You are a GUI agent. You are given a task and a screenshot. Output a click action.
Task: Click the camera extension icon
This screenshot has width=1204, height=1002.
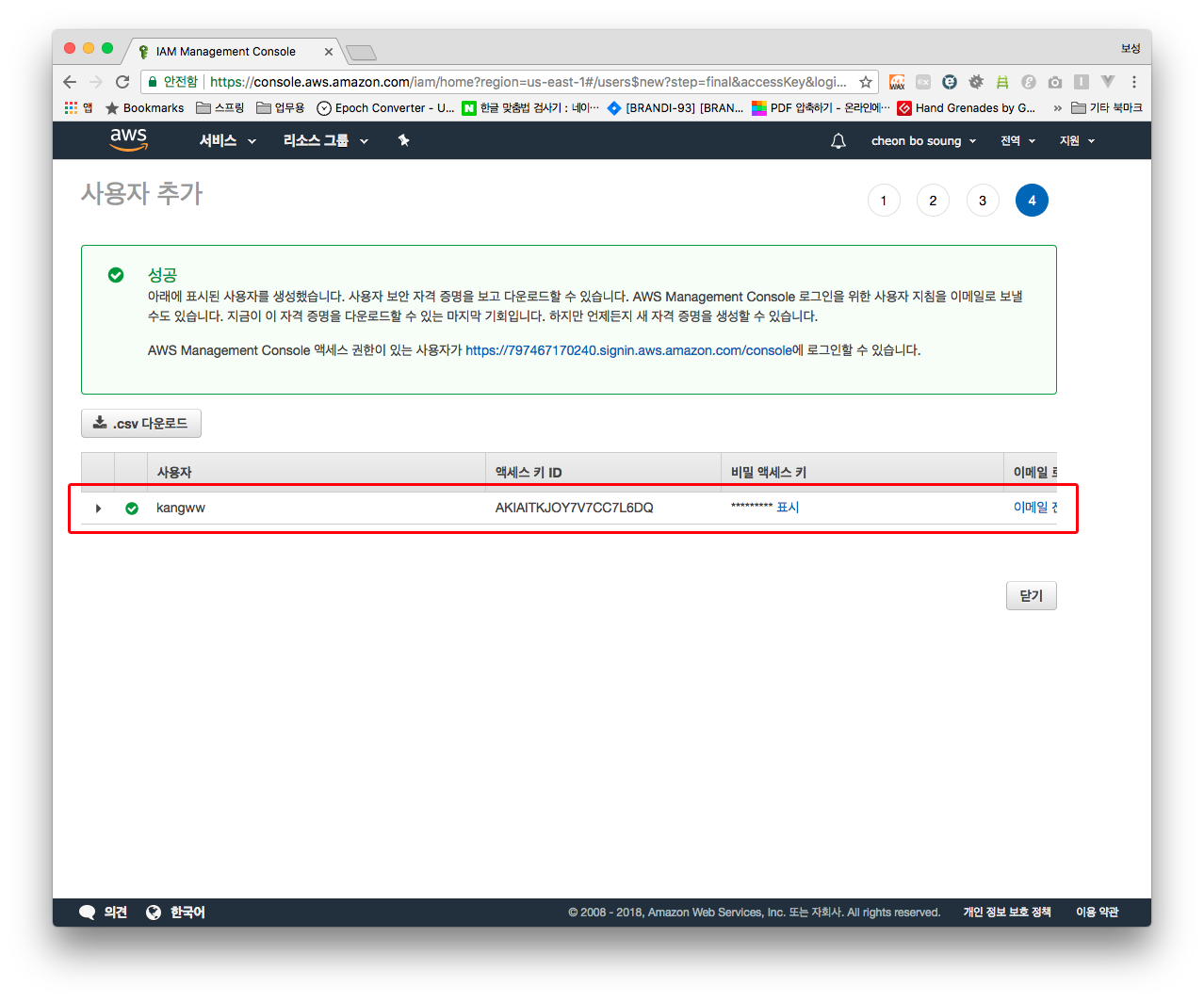1055,82
